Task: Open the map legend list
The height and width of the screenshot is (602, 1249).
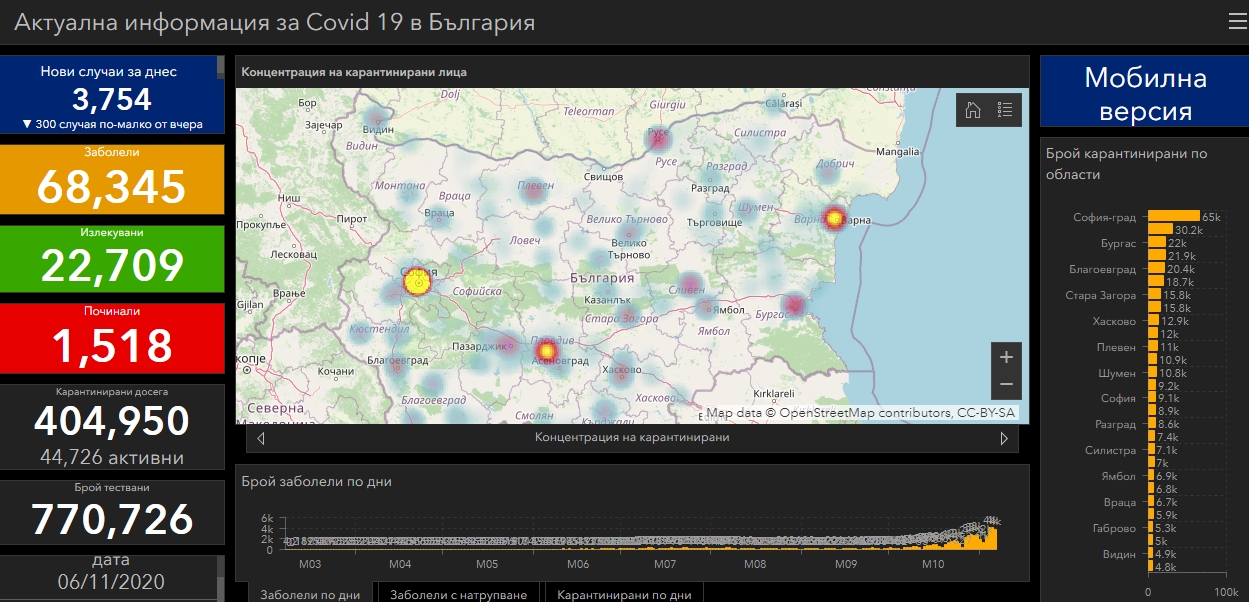Action: (1005, 110)
